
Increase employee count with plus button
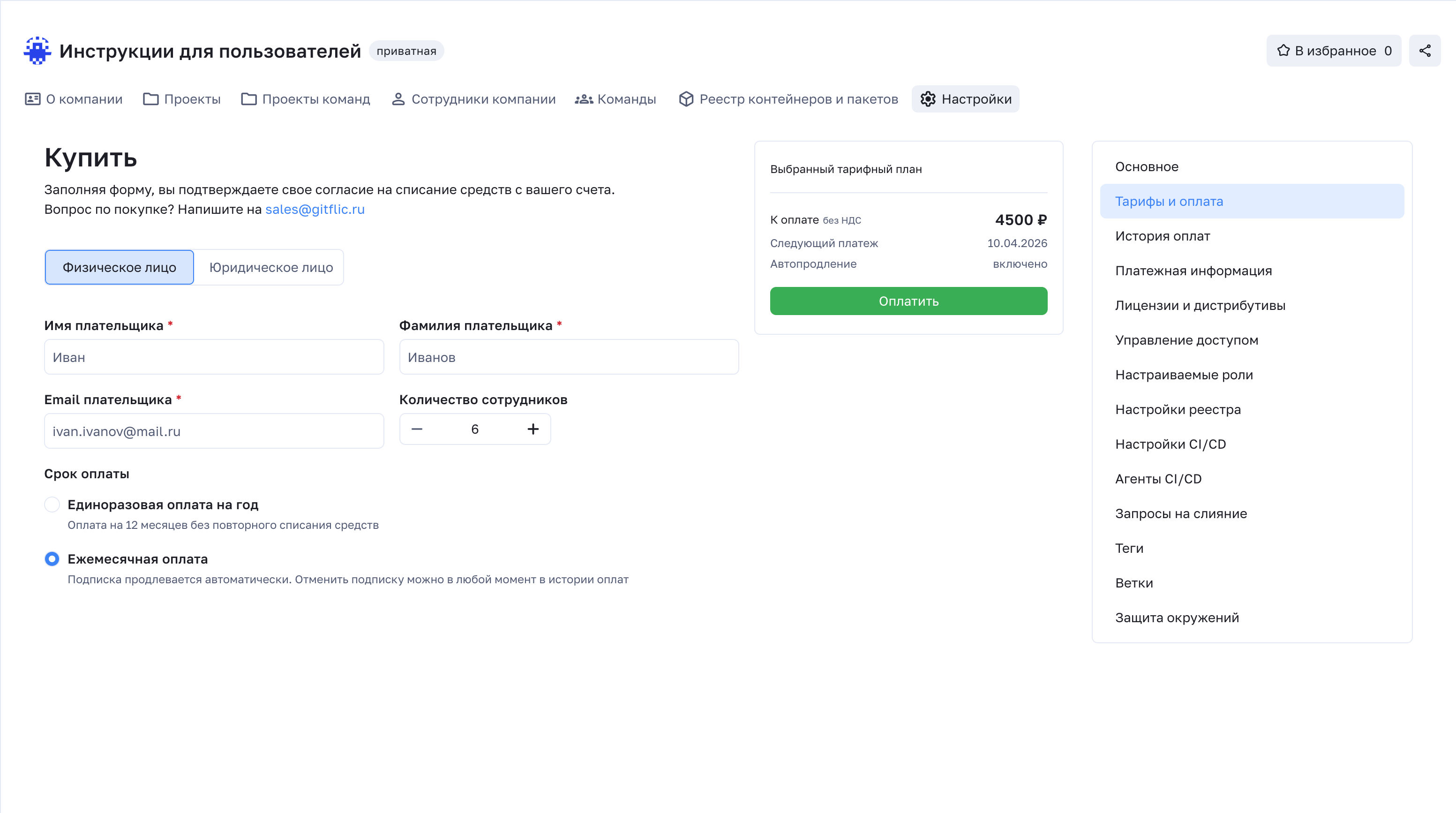click(533, 429)
